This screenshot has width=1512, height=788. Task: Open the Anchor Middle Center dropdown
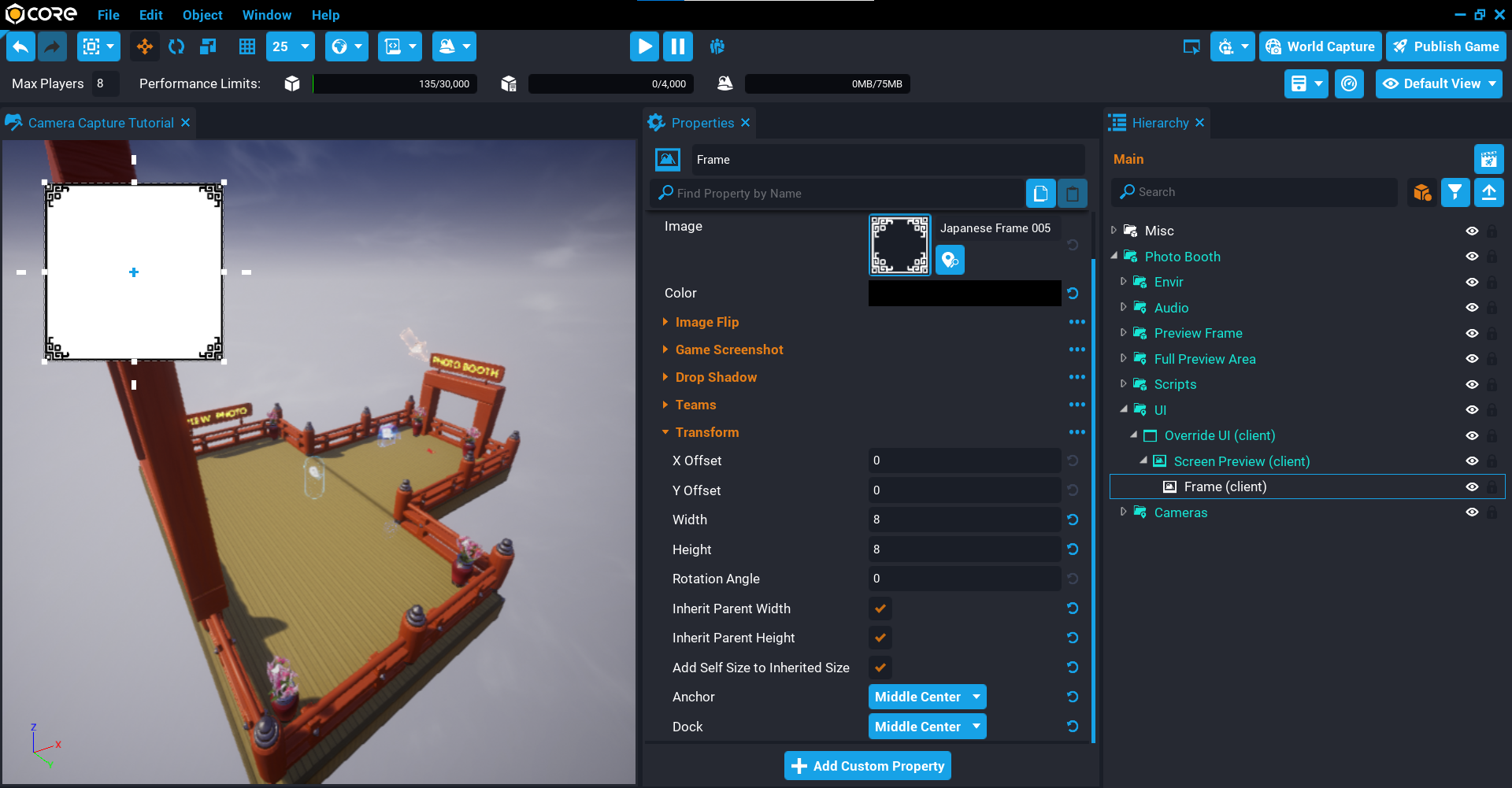tap(927, 697)
